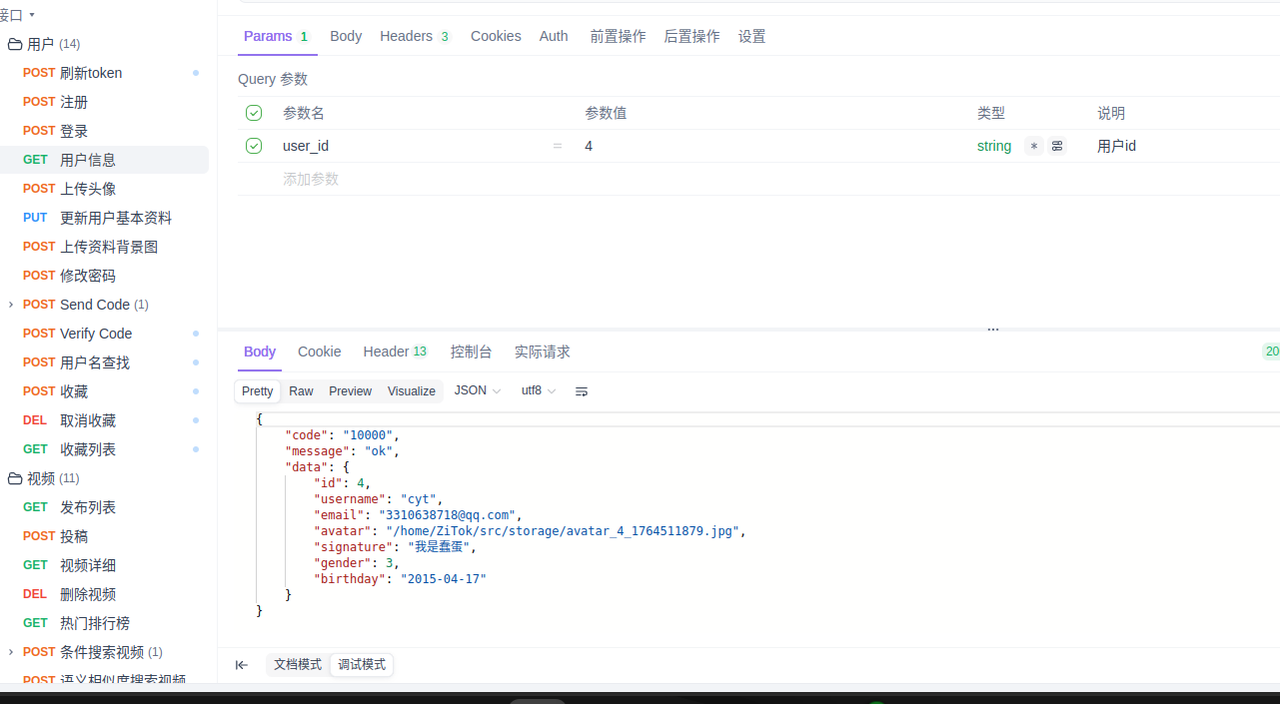
Task: Open the JSON format dropdown
Action: 477,391
